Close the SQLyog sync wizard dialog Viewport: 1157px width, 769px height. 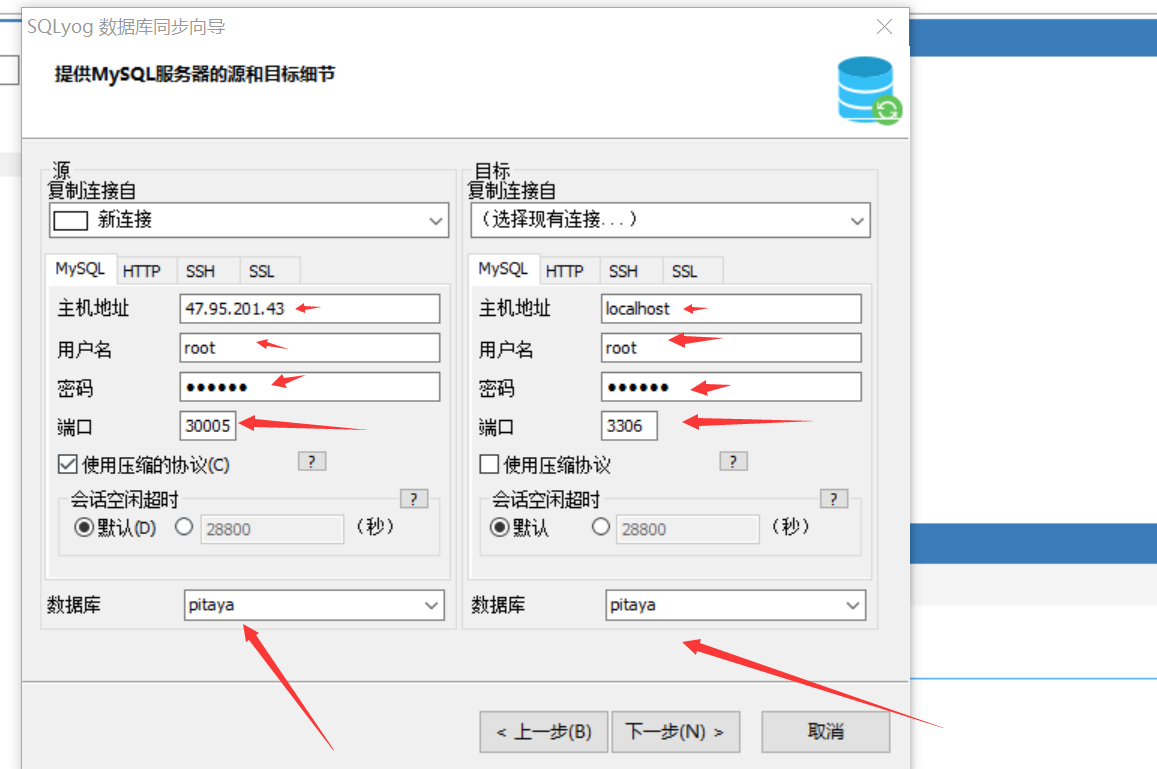tap(884, 27)
